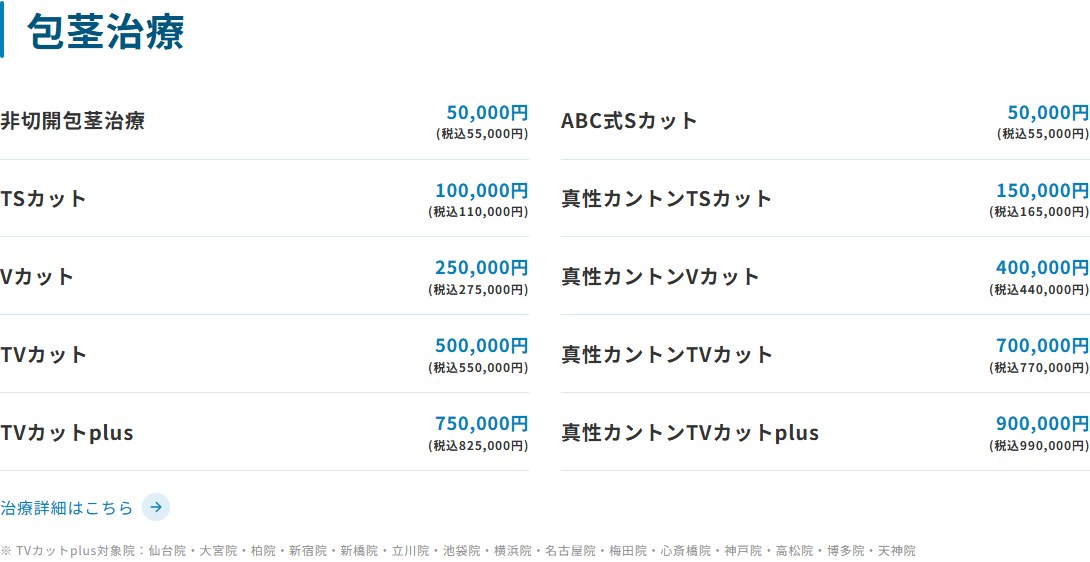
Task: Select the TVカット treatment name
Action: click(44, 355)
